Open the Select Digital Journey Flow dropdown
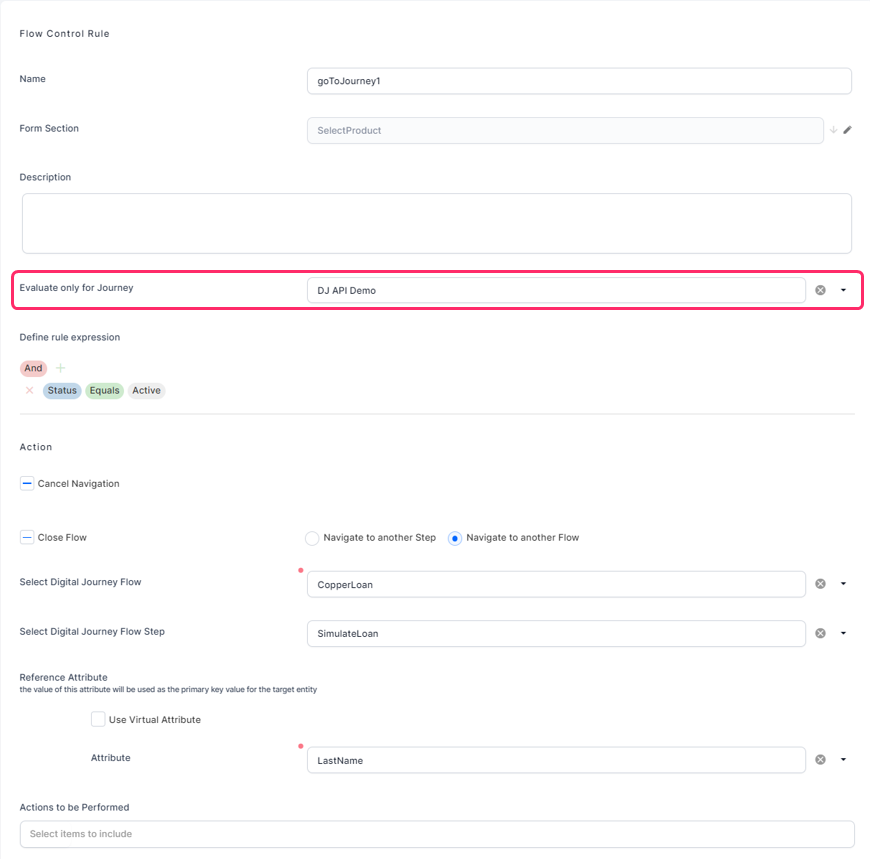 843,584
